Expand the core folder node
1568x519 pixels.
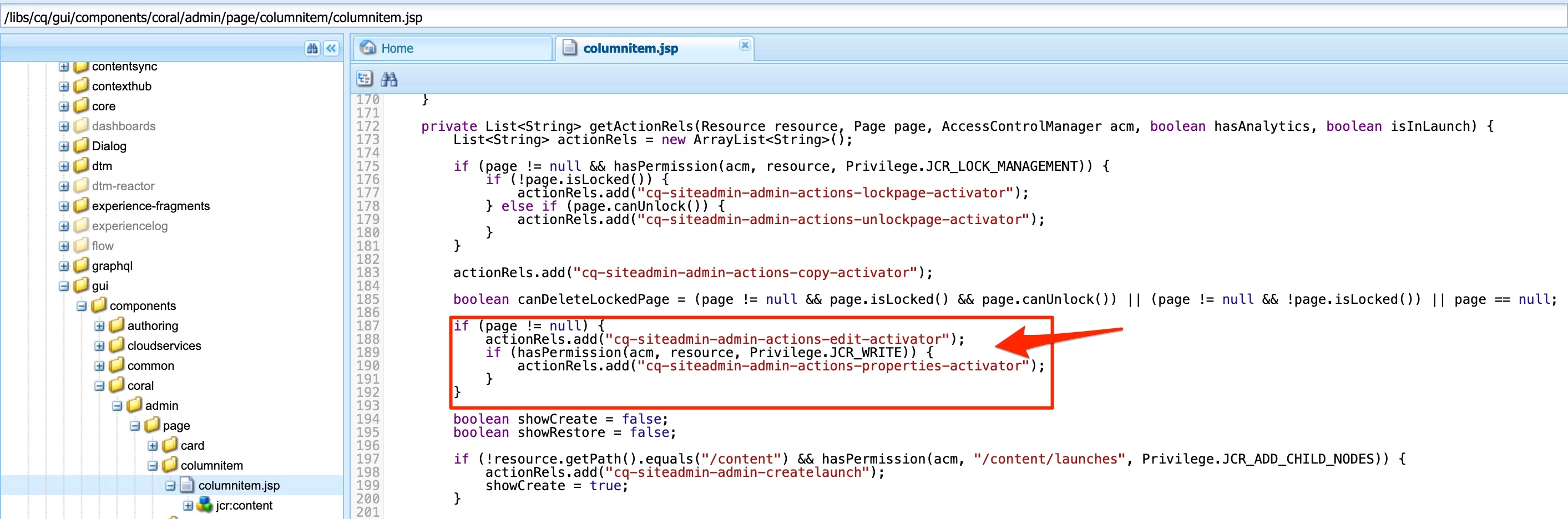point(64,106)
